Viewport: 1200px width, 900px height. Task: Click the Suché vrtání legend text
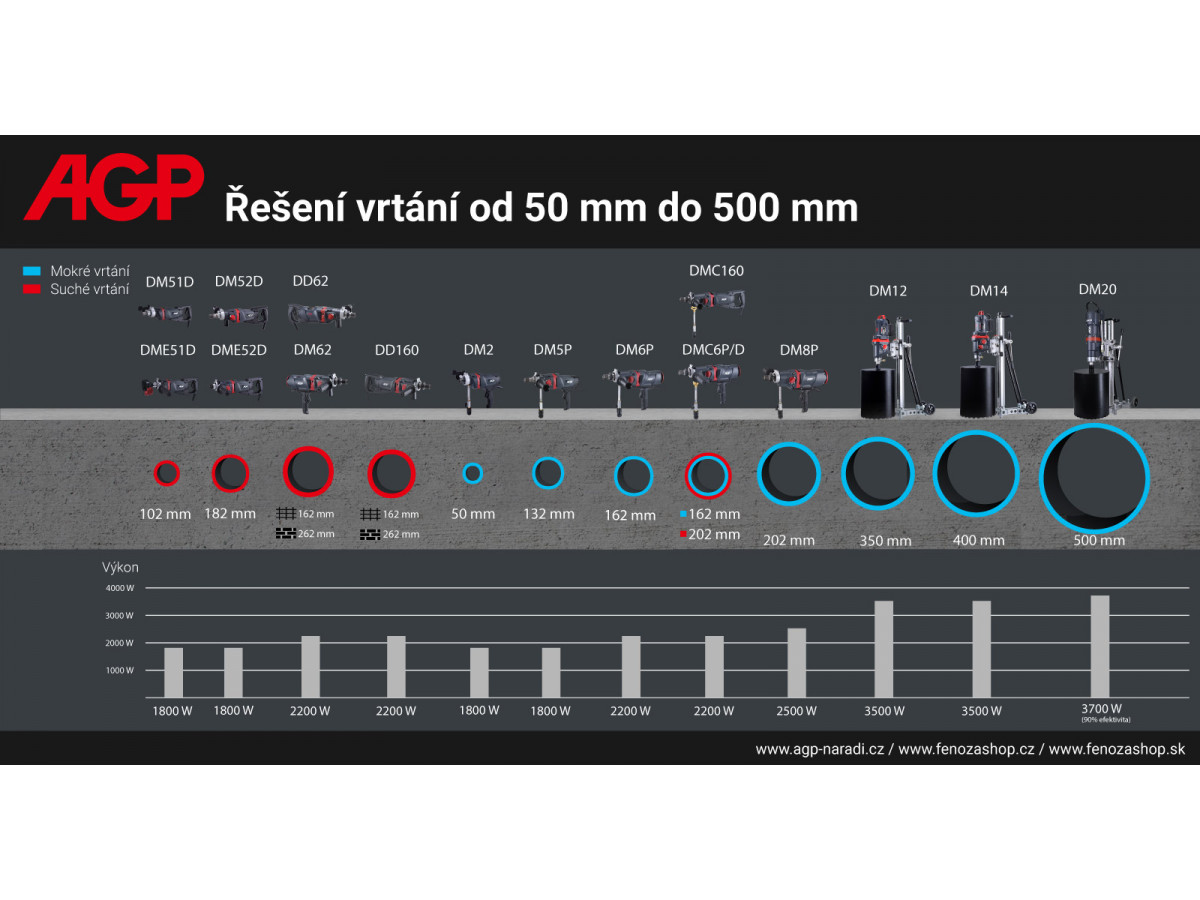[x=90, y=288]
